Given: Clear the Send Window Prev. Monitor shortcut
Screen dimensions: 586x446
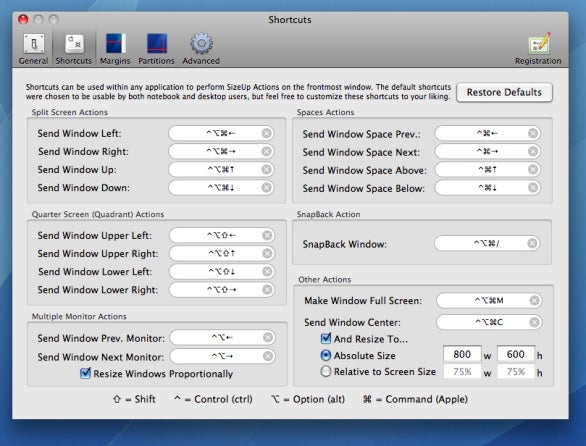Looking at the screenshot, I should point(268,338).
